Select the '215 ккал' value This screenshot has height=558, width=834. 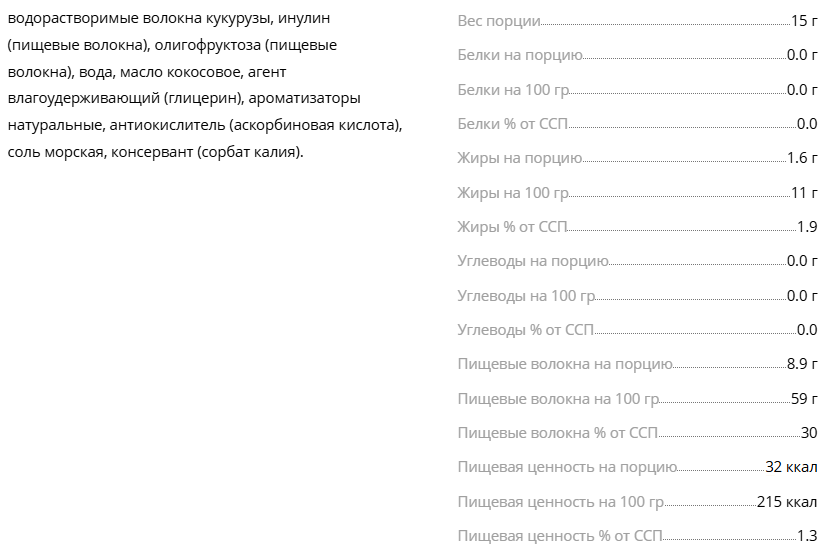click(787, 502)
